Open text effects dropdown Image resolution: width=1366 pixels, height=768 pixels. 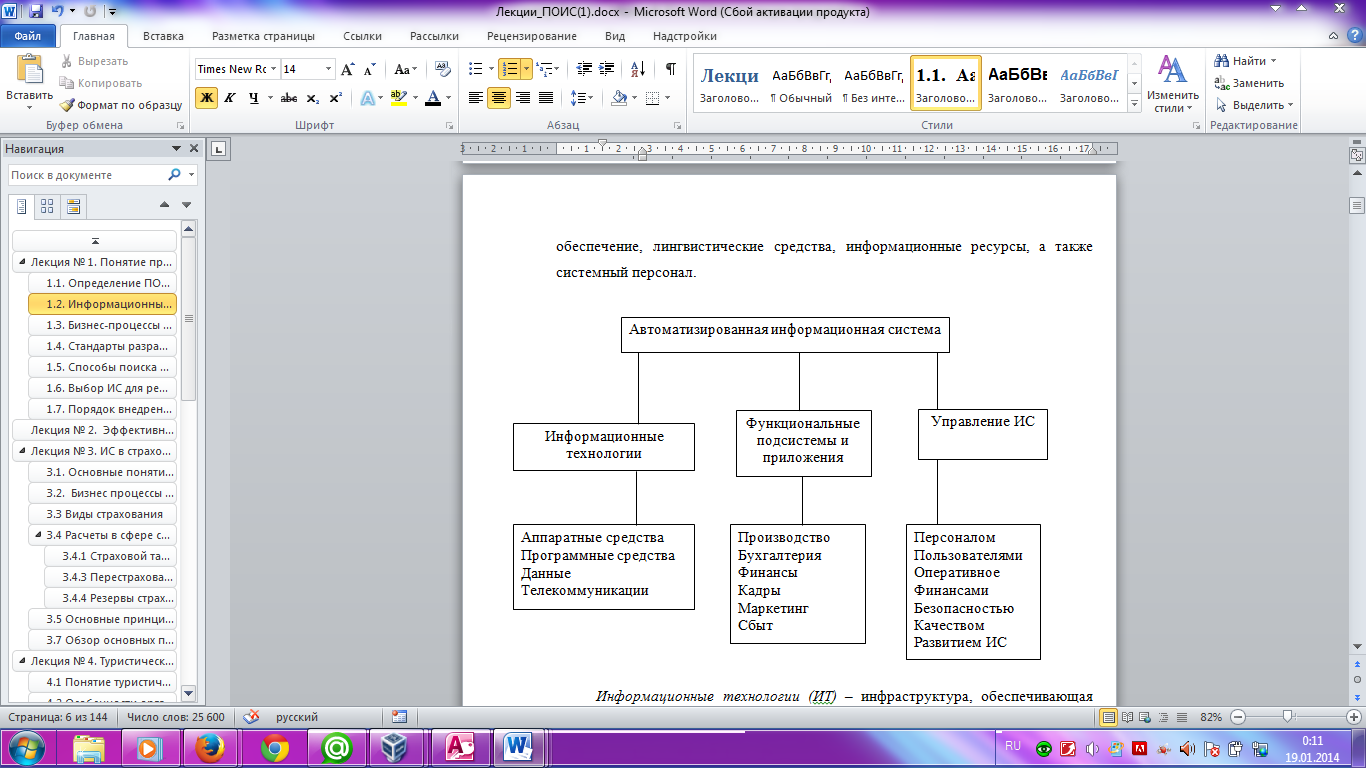pyautogui.click(x=371, y=98)
